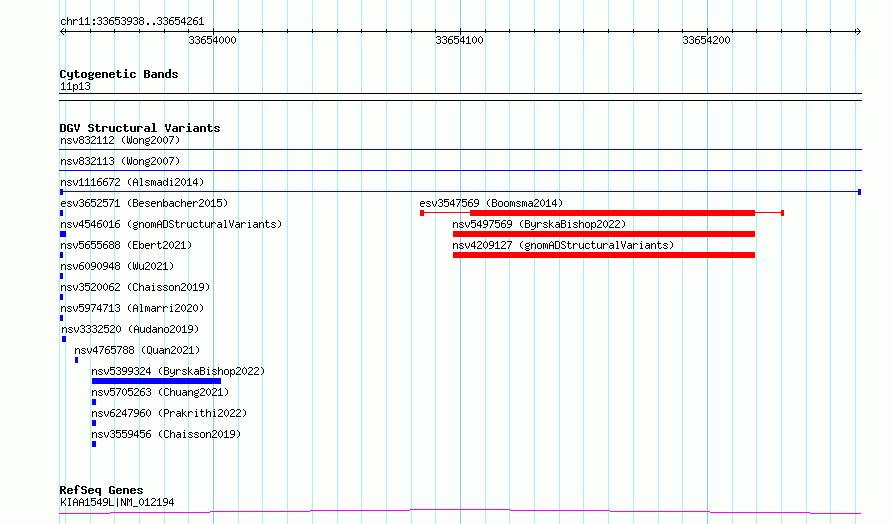Viewport: 890px width, 524px height.
Task: Open variant nsv5497569 (ByrskaBishop2022) label
Action: [539, 224]
